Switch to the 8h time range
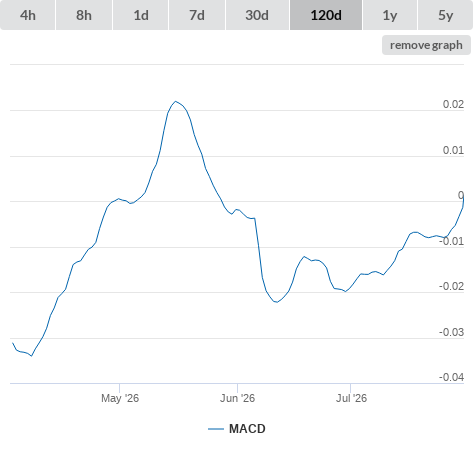 coord(84,15)
